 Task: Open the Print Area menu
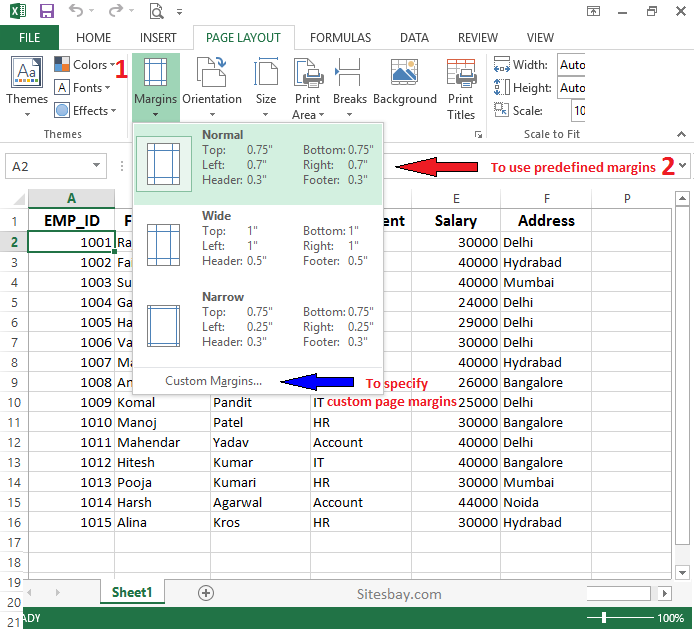[x=308, y=89]
